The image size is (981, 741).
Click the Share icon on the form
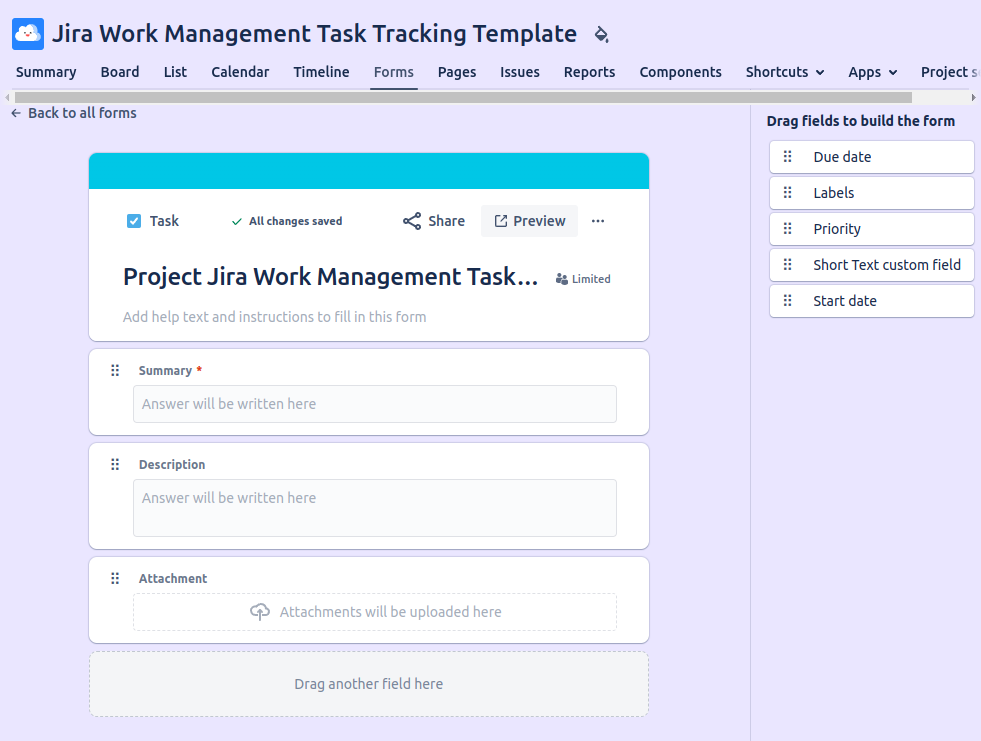[412, 221]
